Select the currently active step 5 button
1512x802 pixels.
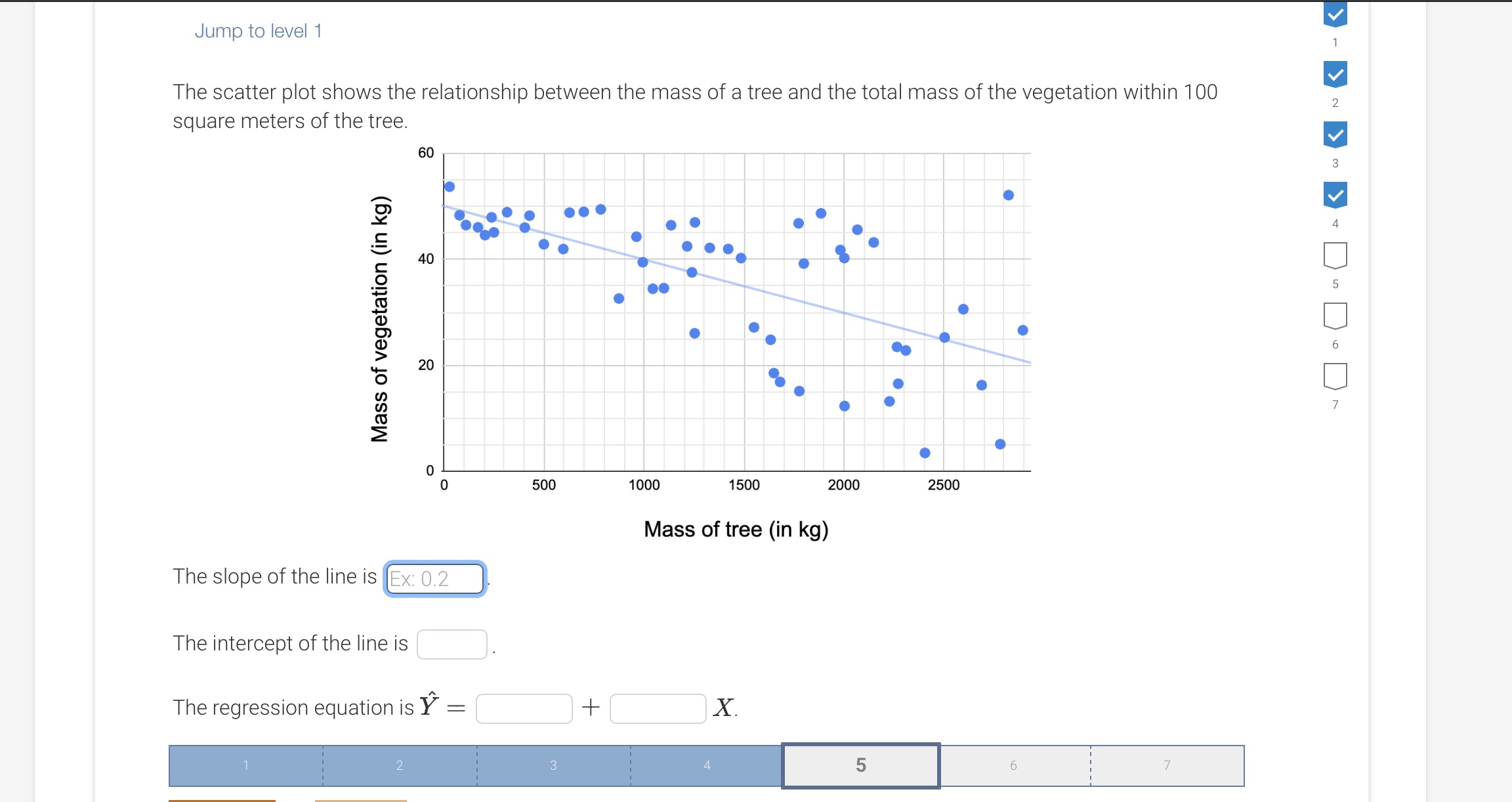(861, 765)
